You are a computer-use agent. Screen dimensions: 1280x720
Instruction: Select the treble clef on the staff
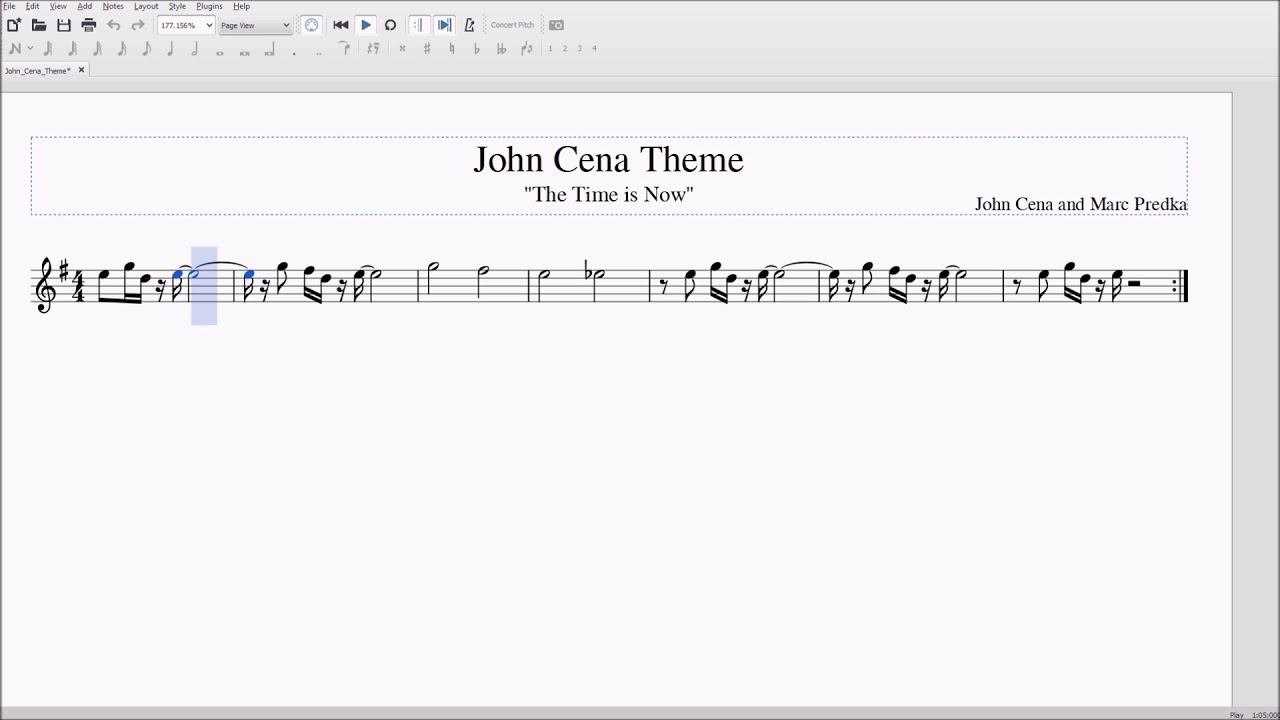[45, 285]
